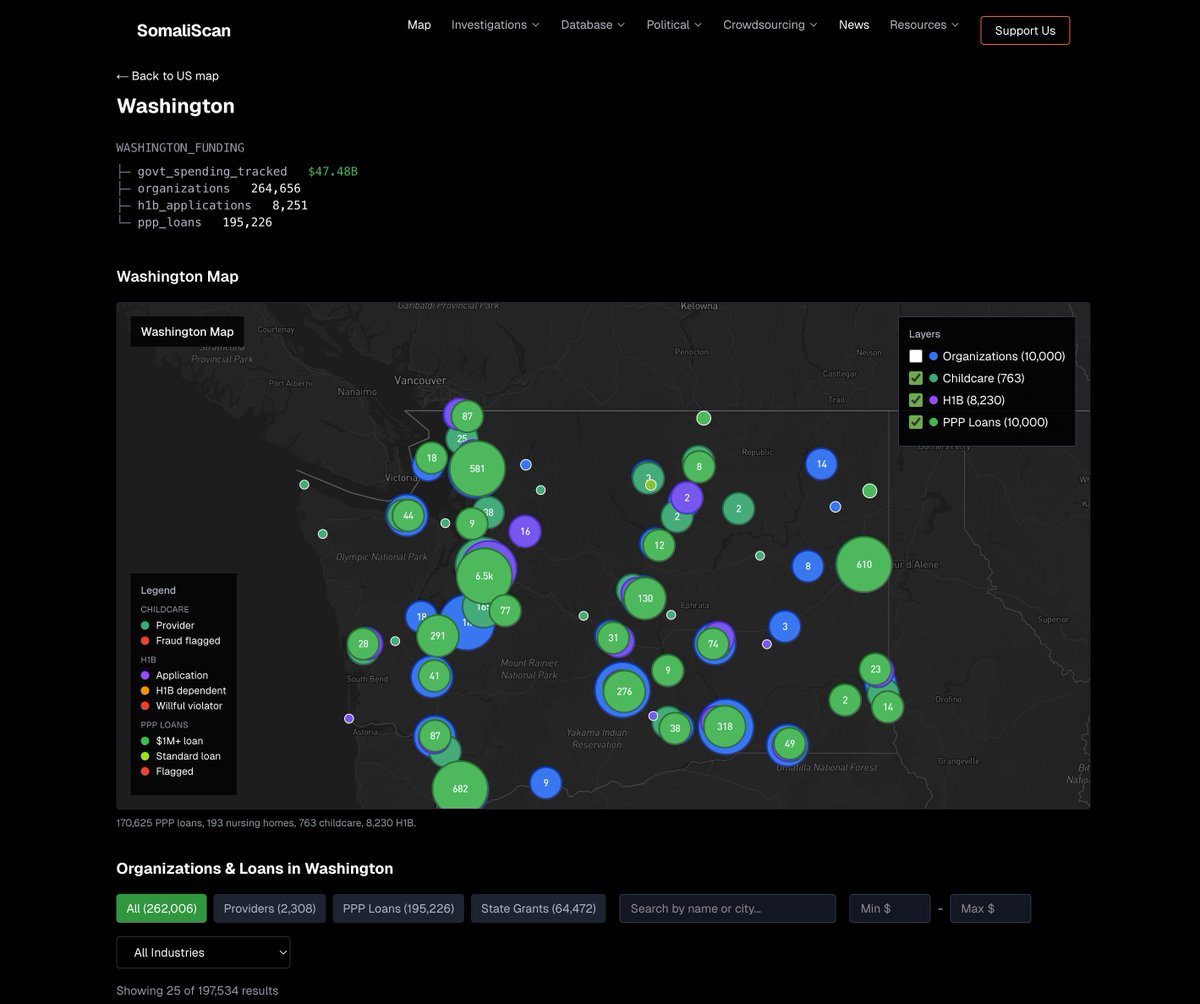1200x1004 pixels.
Task: Open the Map nav item
Action: point(419,25)
